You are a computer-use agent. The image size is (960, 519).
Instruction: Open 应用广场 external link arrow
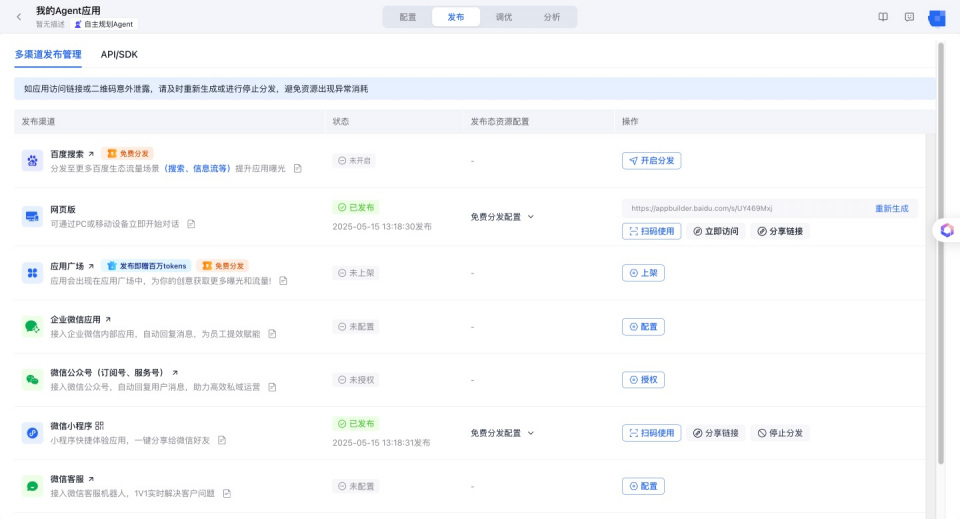pos(91,266)
